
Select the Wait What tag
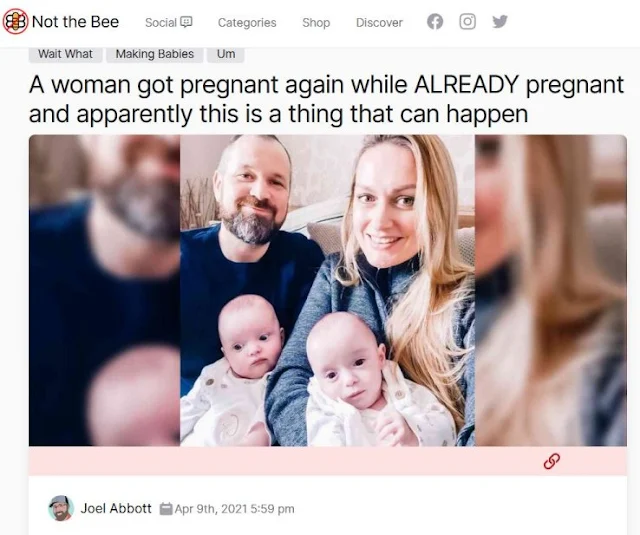65,54
